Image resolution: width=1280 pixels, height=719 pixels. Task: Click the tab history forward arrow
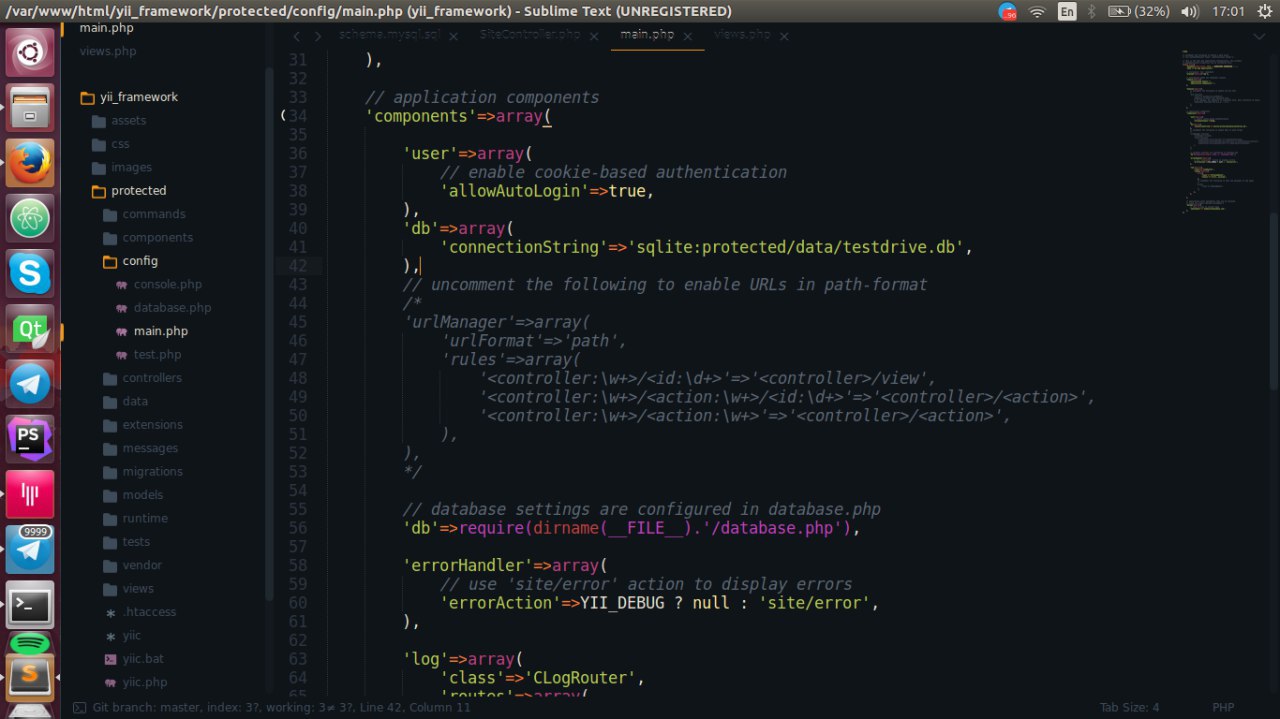(x=318, y=35)
